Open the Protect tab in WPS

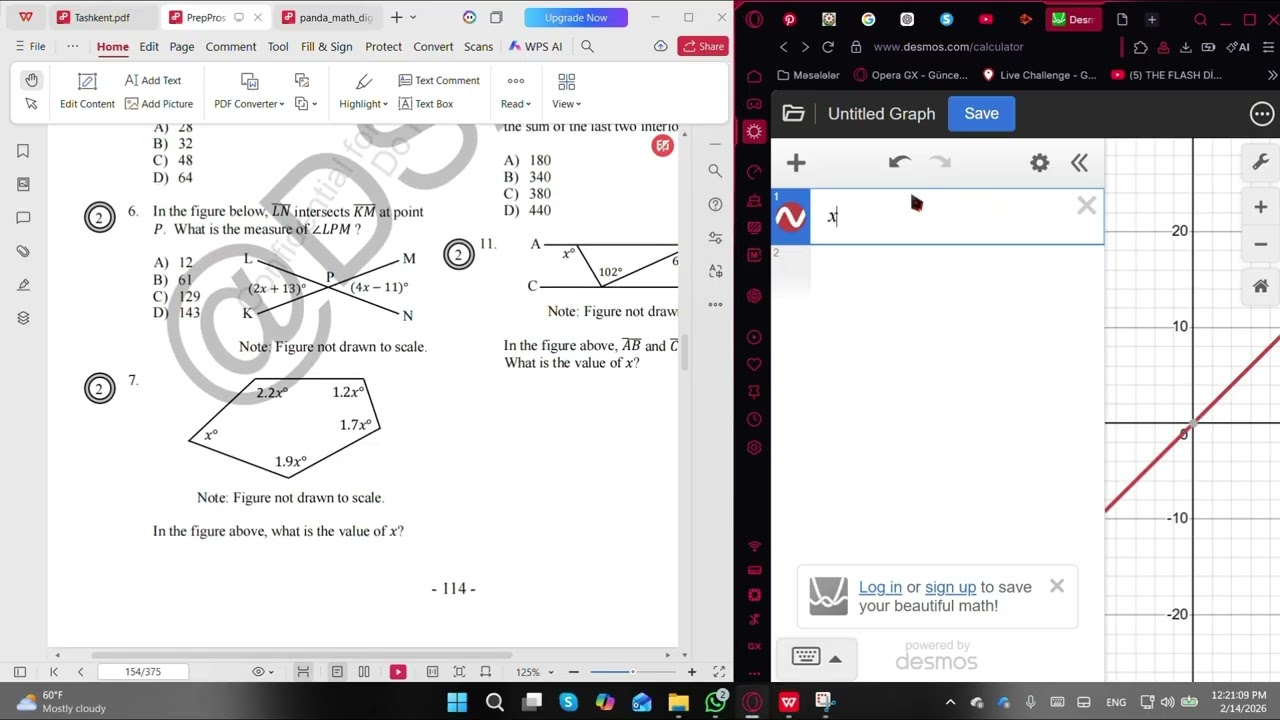pyautogui.click(x=383, y=46)
